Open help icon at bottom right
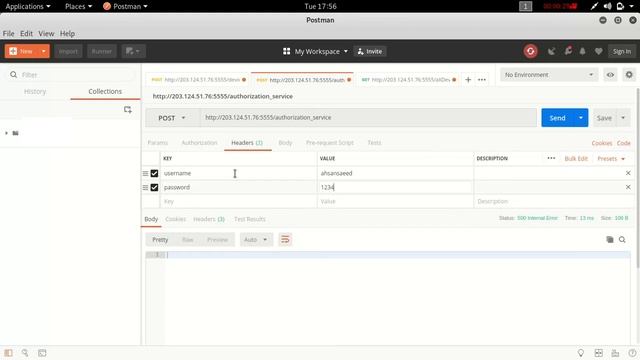The width and height of the screenshot is (640, 360). coord(632,353)
